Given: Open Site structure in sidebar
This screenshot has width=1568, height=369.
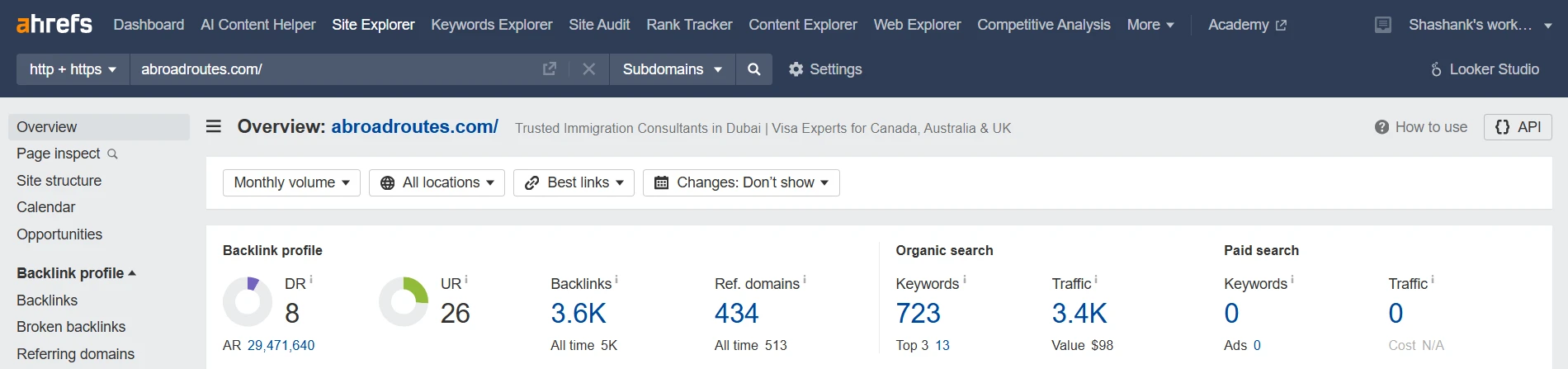Looking at the screenshot, I should coord(59,181).
